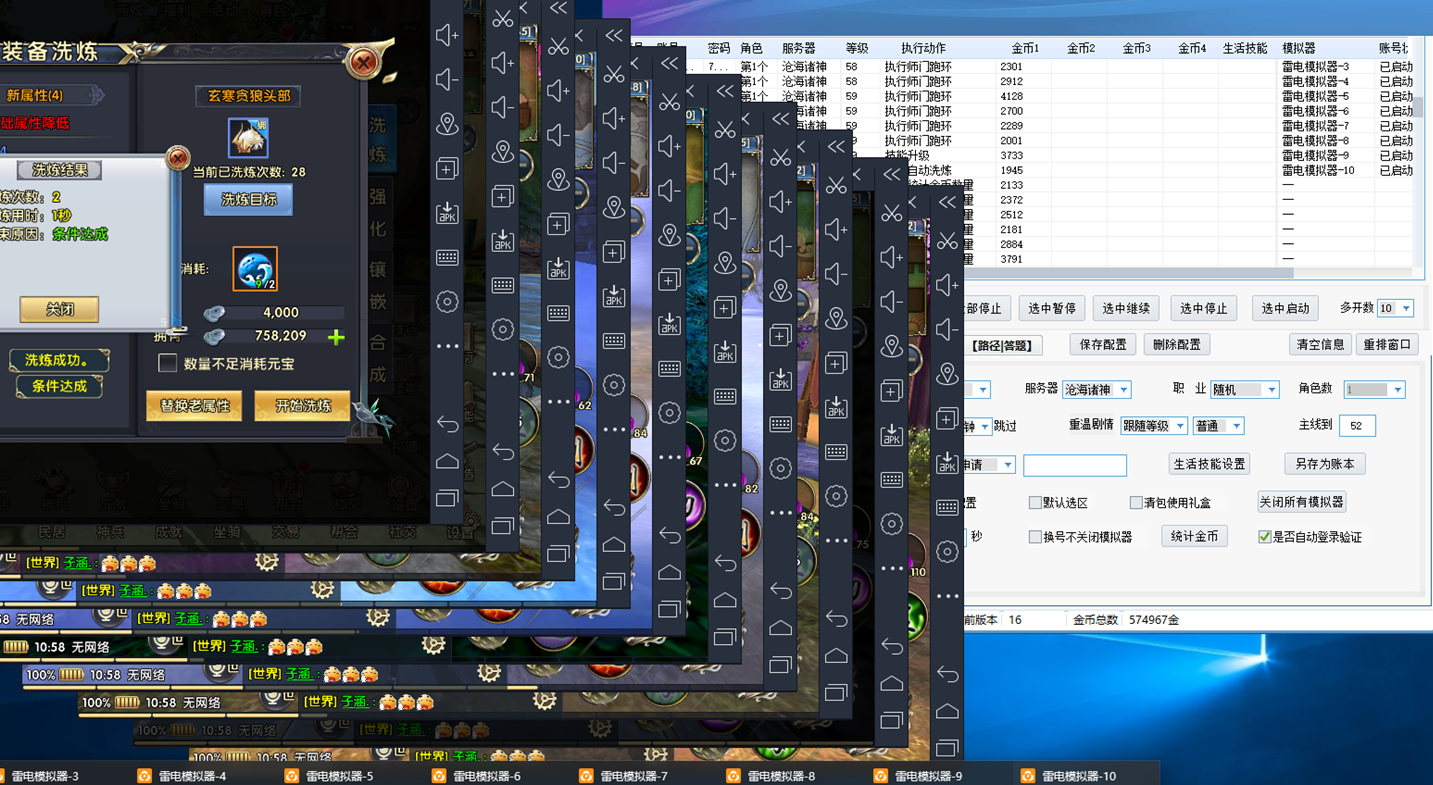Click the 清空信息 button
Screen dimensions: 1433x785
click(x=1320, y=344)
